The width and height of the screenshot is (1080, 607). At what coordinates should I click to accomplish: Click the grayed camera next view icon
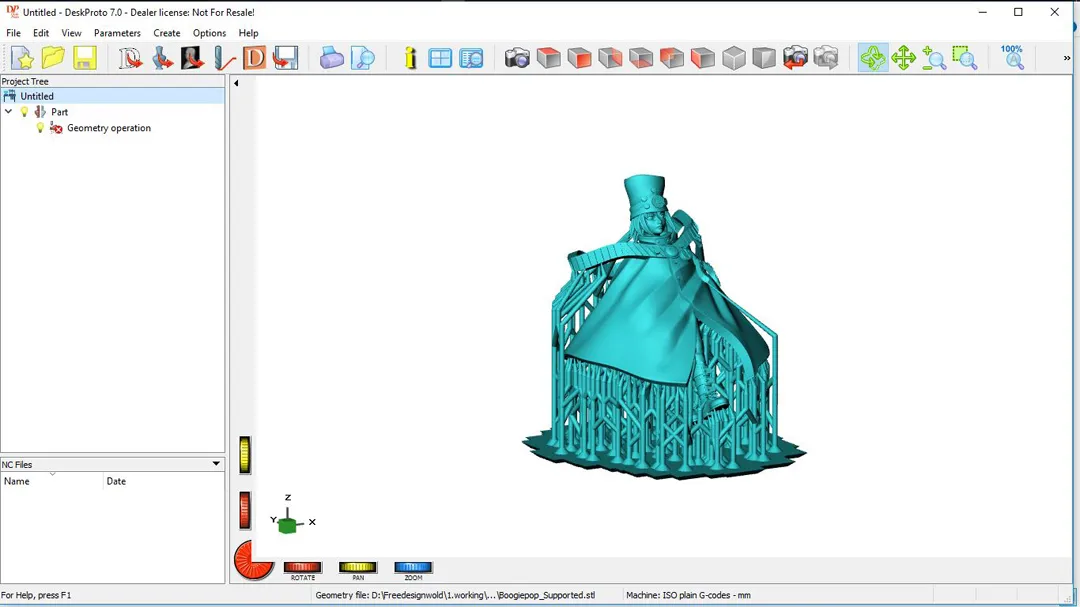(x=826, y=58)
